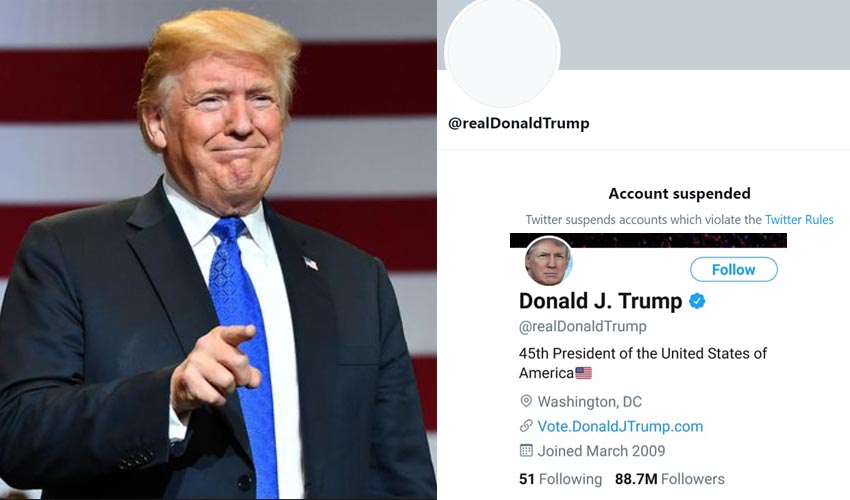Click the Donald J. Trump display name
The height and width of the screenshot is (500, 850).
click(601, 301)
